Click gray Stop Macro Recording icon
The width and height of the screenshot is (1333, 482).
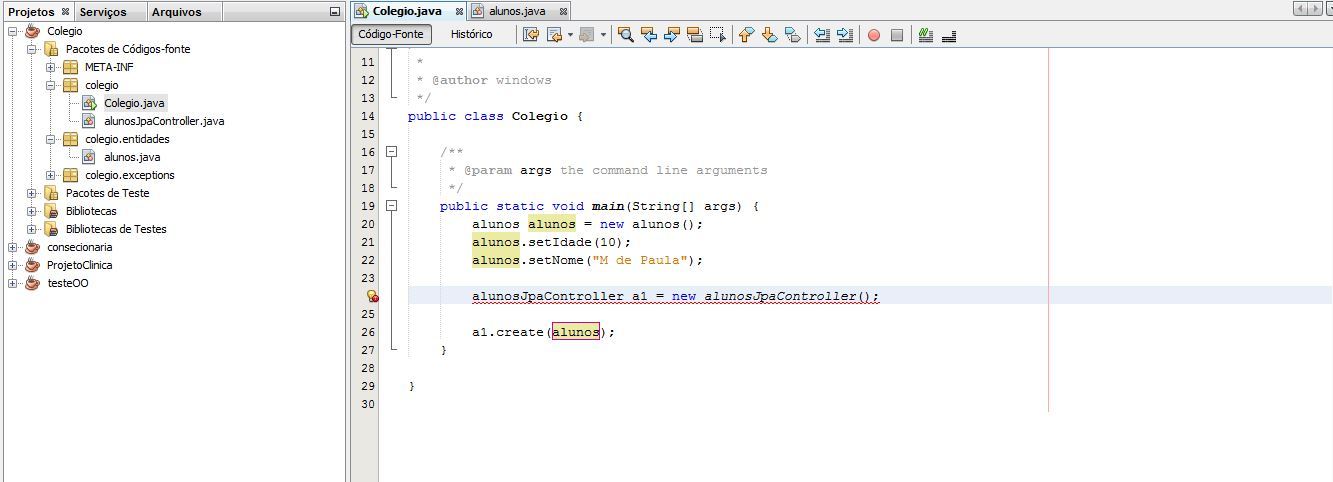tap(897, 35)
